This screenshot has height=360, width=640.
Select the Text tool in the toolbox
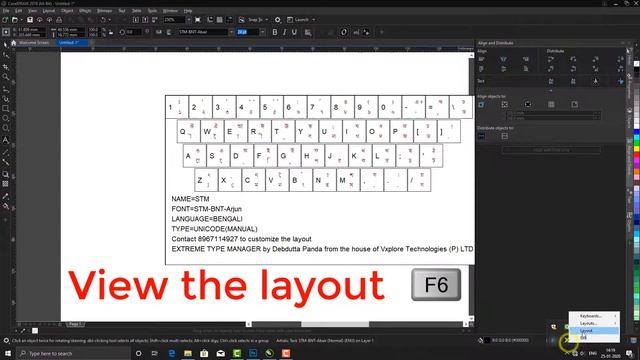[x=5, y=140]
